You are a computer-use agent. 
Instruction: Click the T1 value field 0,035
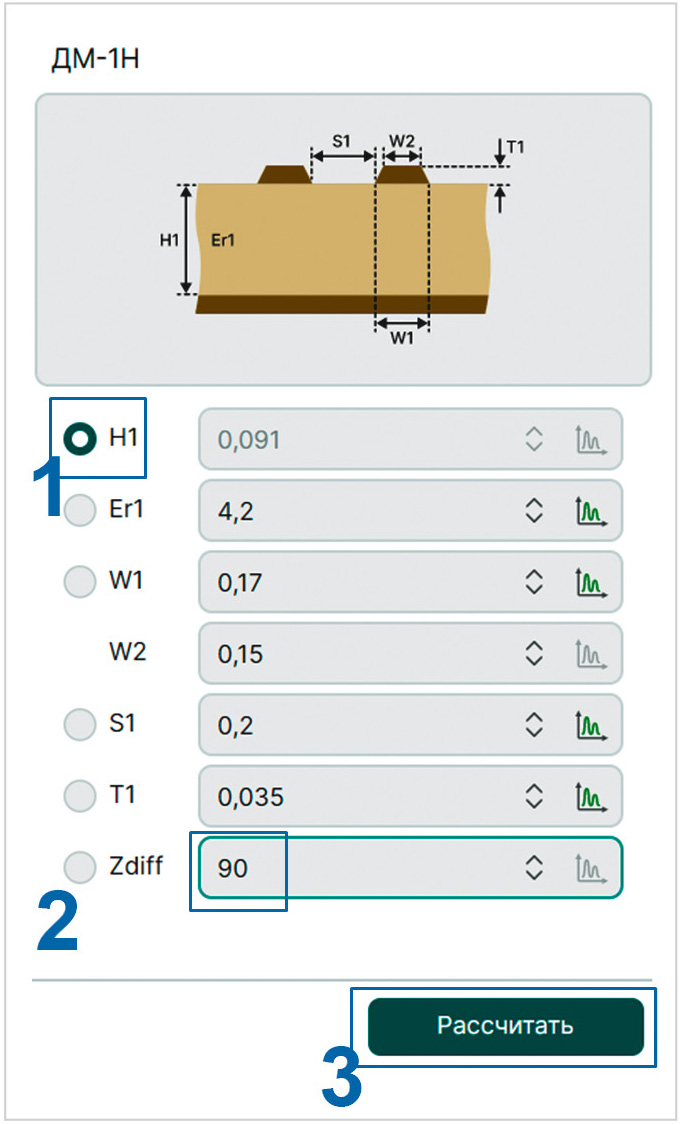tap(410, 796)
